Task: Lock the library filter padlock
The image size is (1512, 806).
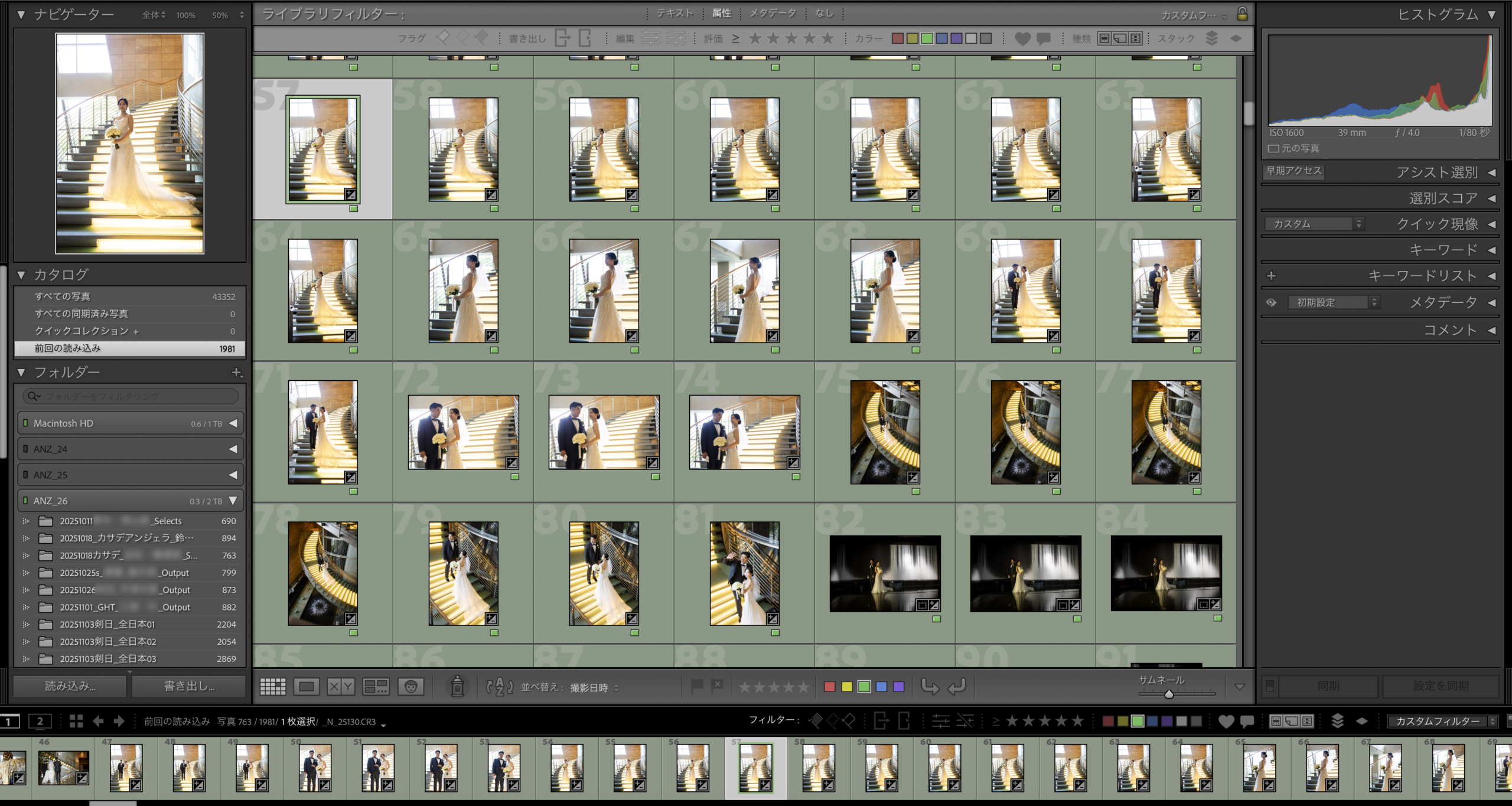Action: [x=1242, y=14]
